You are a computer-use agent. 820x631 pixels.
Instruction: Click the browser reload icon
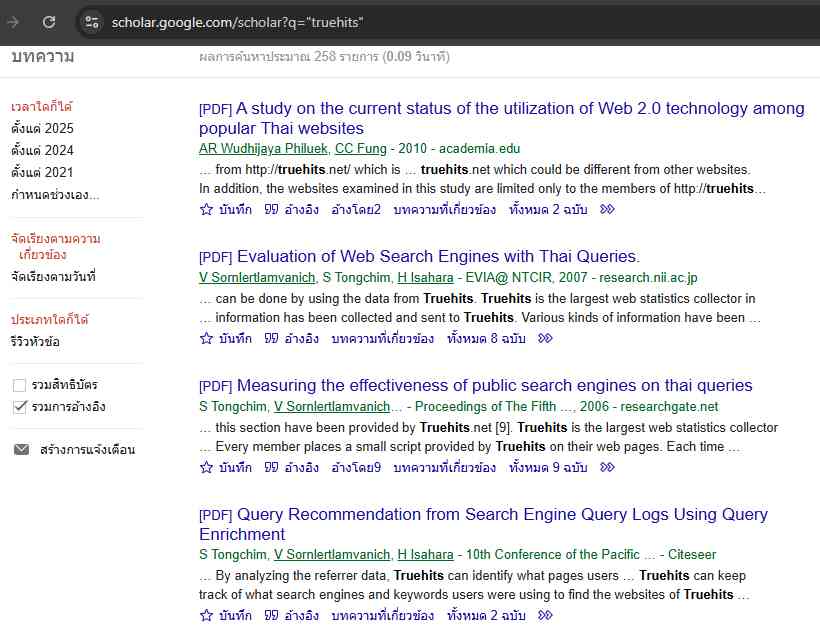[49, 22]
